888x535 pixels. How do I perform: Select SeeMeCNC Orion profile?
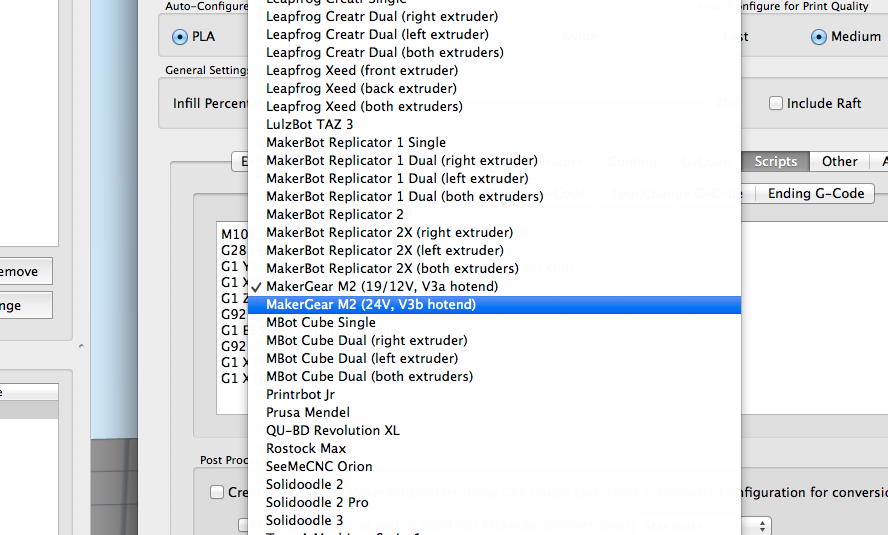point(318,466)
